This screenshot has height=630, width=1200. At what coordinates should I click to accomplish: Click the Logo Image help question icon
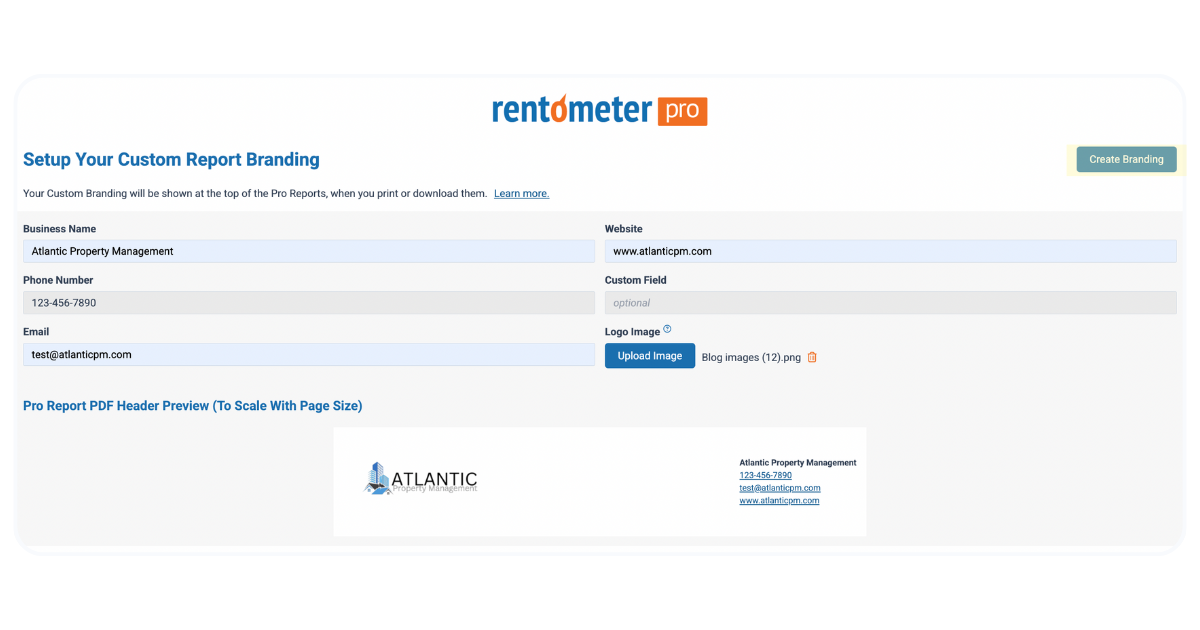(x=667, y=329)
